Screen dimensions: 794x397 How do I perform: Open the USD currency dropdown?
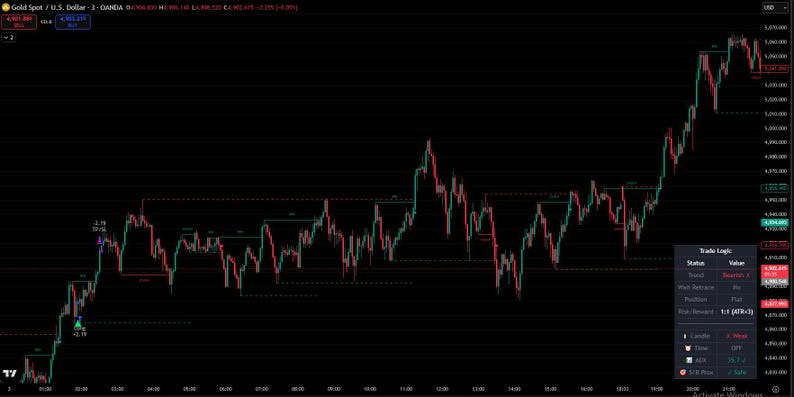[775, 8]
